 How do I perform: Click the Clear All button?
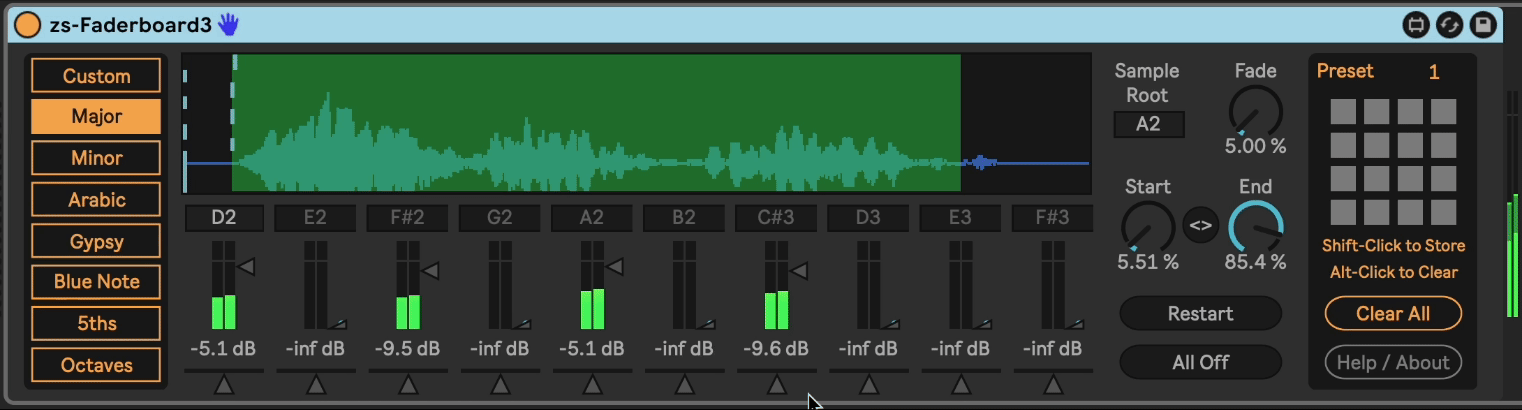point(1393,313)
